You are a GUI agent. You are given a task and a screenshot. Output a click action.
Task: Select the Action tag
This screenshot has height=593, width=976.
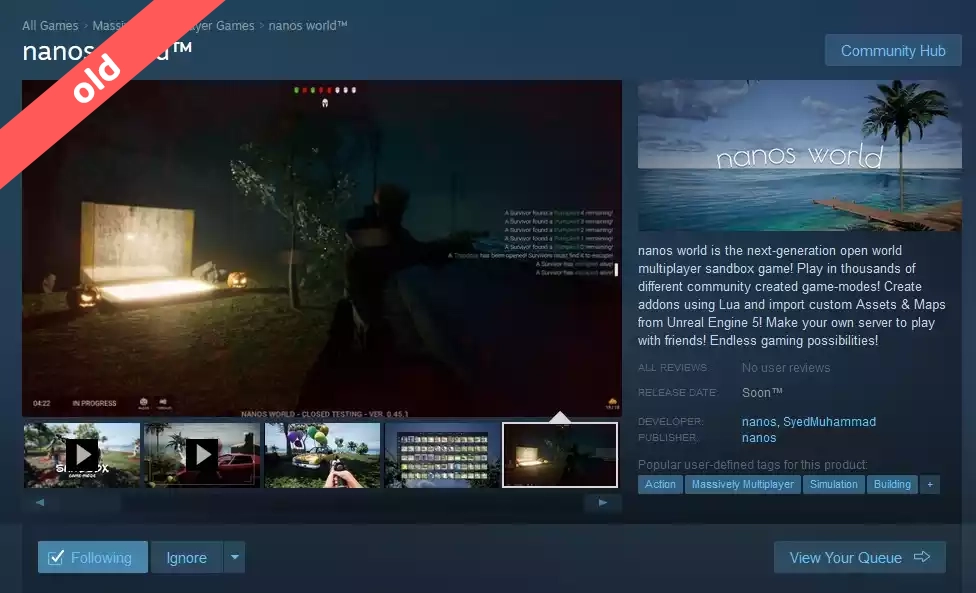(x=660, y=484)
